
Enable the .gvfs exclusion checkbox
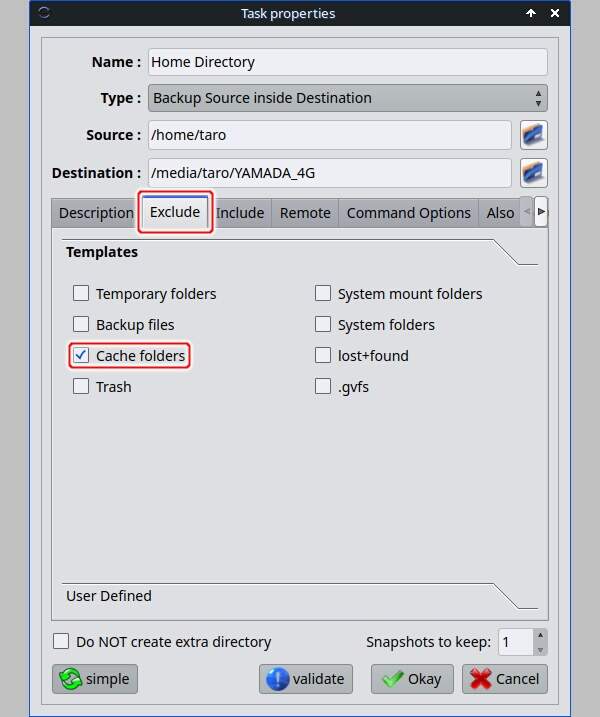[x=323, y=386]
